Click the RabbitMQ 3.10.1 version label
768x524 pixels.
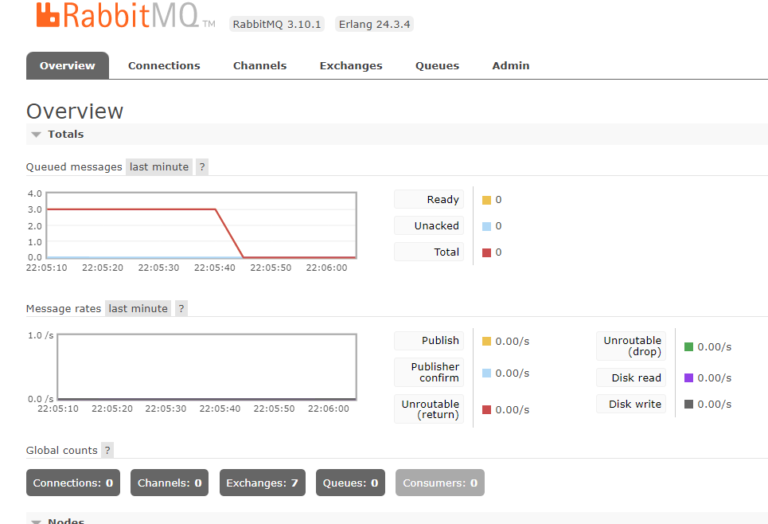point(277,24)
